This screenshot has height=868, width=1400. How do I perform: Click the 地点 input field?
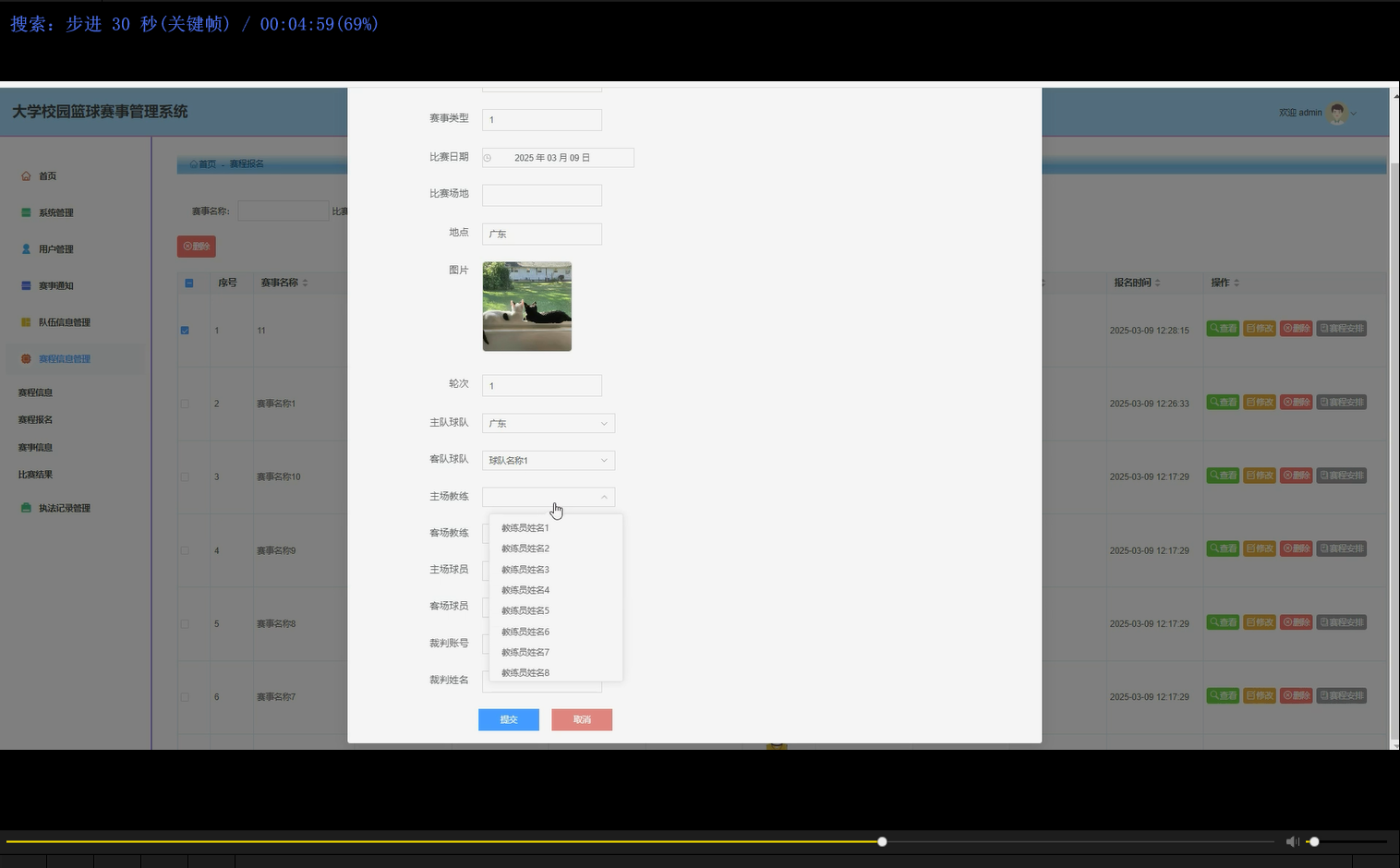542,234
